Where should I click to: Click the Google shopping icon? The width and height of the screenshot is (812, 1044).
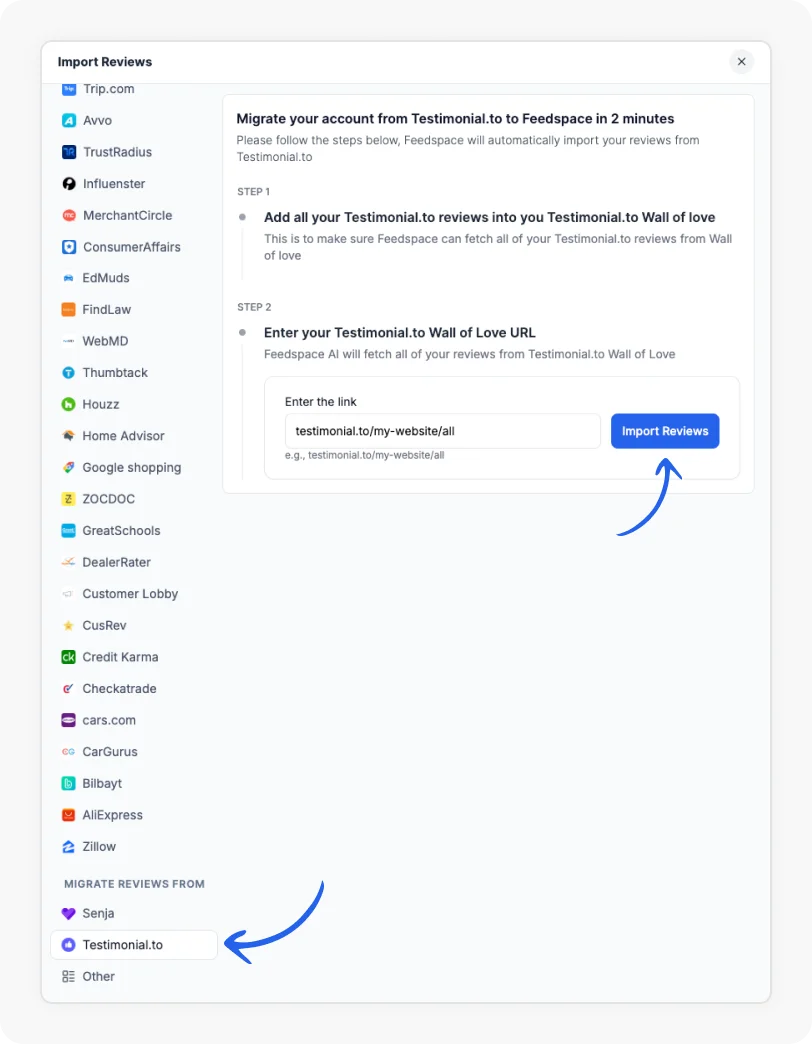[x=68, y=467]
